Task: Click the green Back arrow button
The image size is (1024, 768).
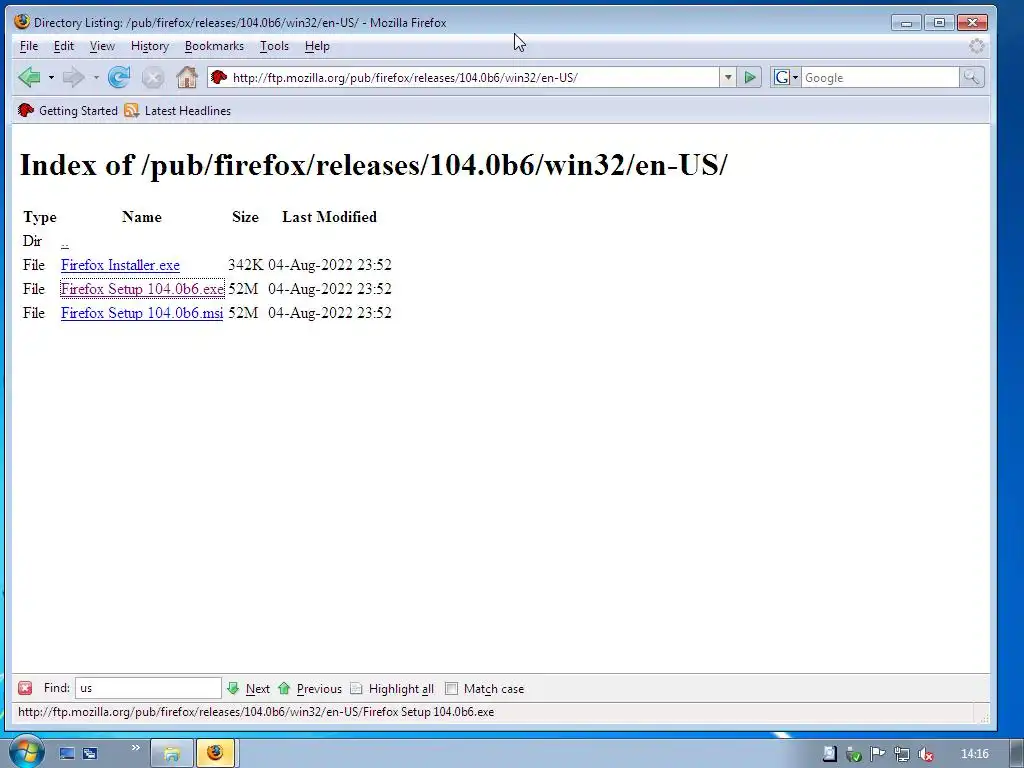Action: point(29,78)
